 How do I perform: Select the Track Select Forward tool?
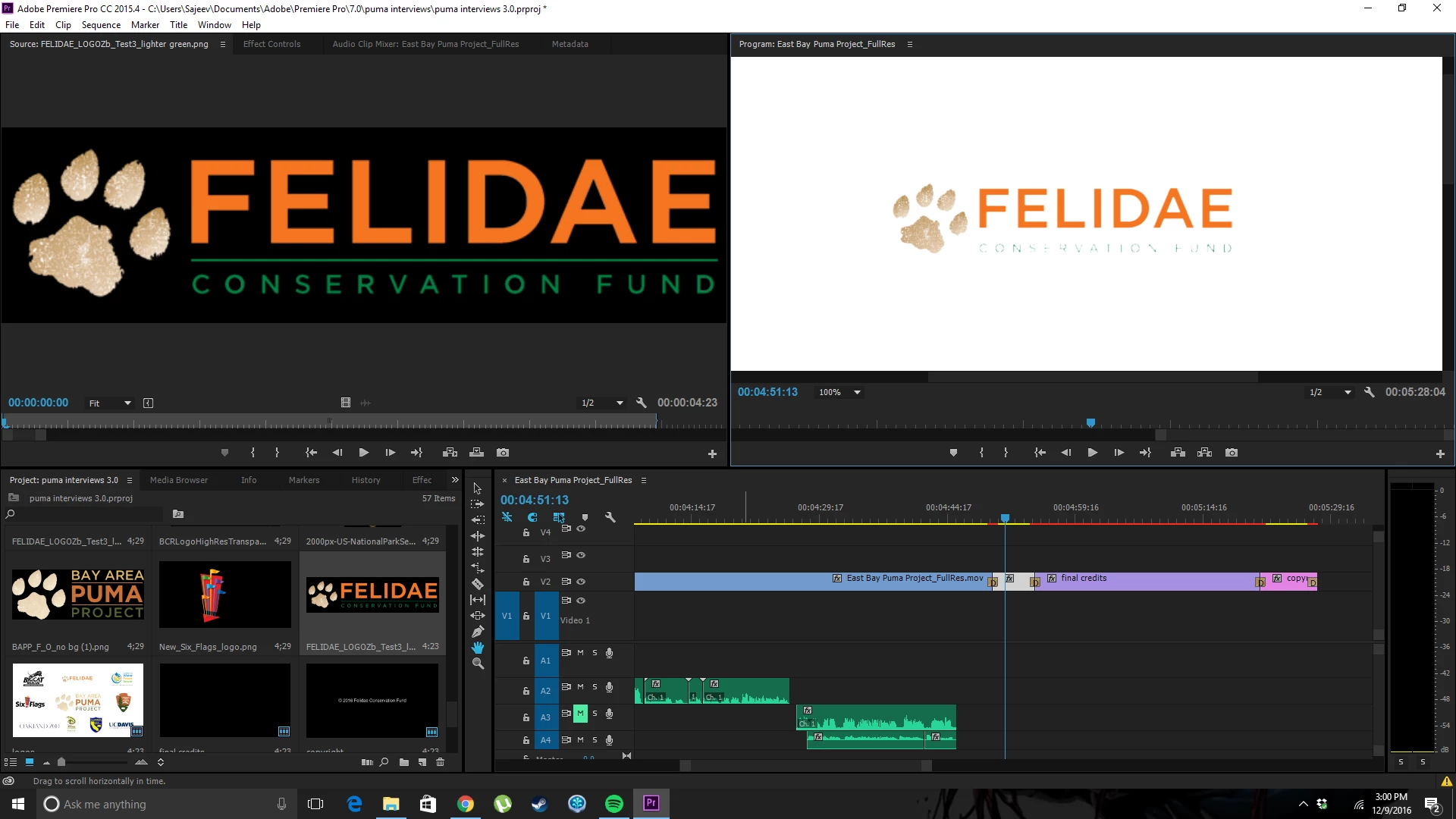(478, 504)
